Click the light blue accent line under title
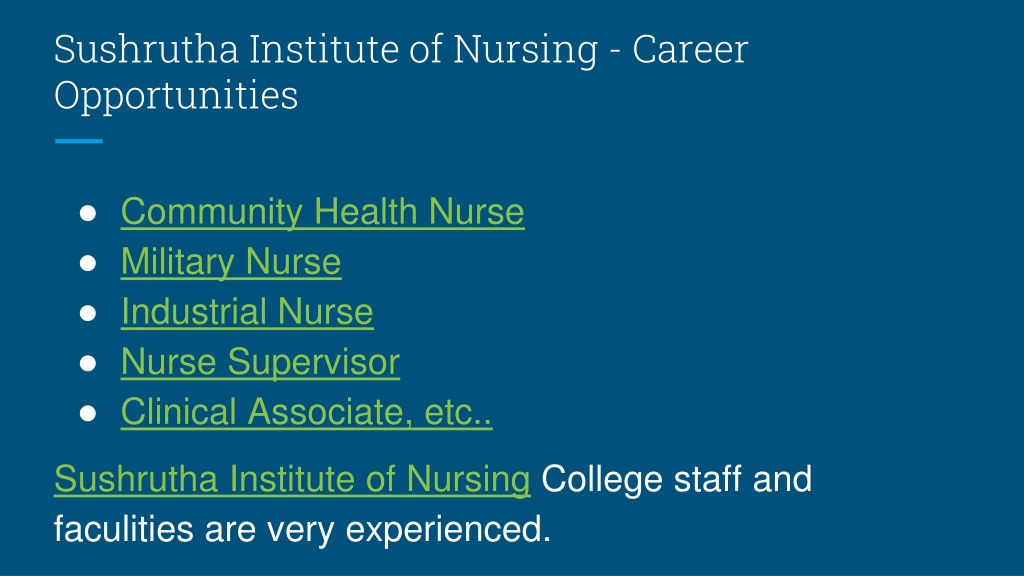 [78, 141]
